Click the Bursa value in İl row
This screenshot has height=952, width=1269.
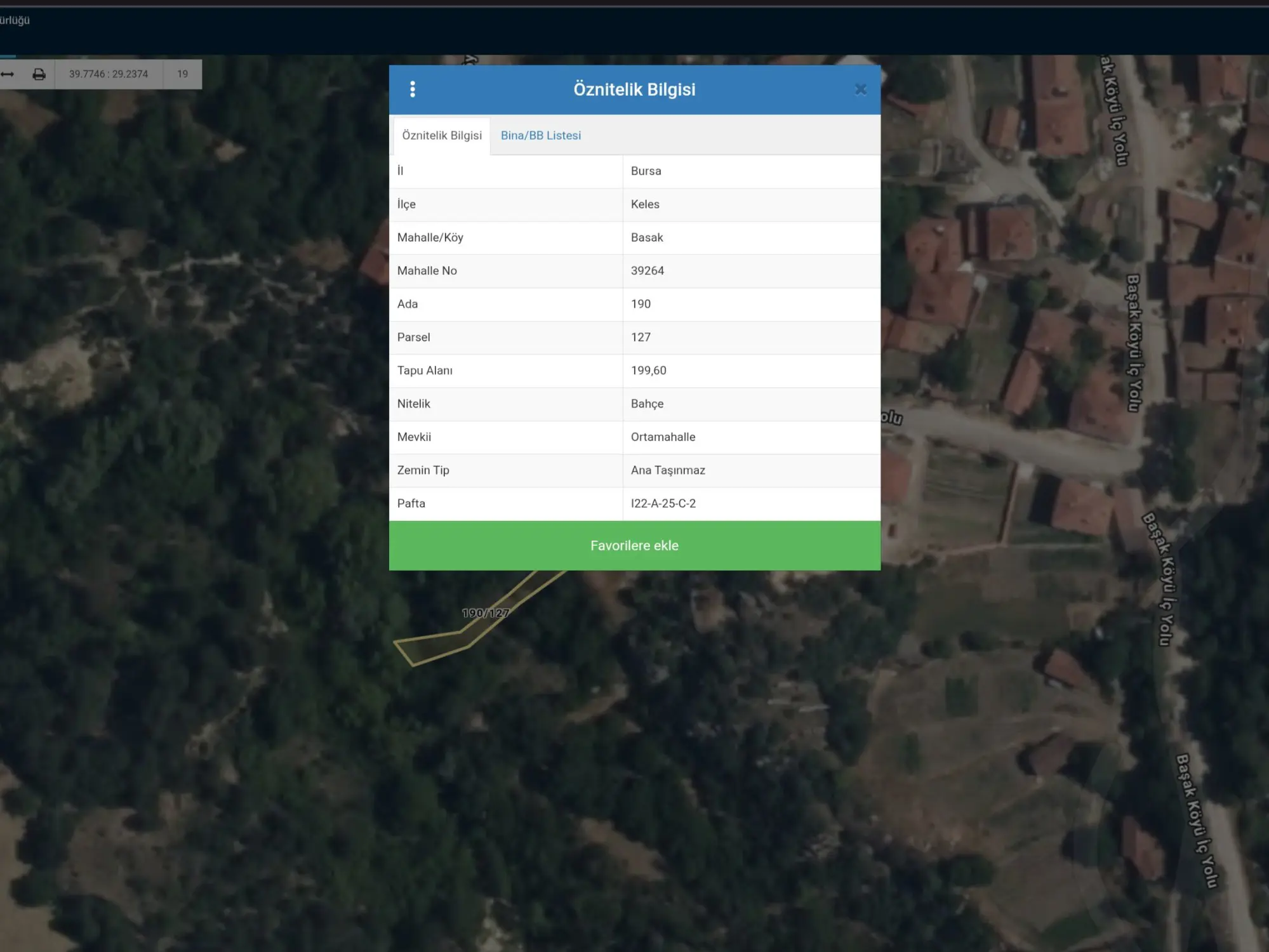tap(646, 171)
